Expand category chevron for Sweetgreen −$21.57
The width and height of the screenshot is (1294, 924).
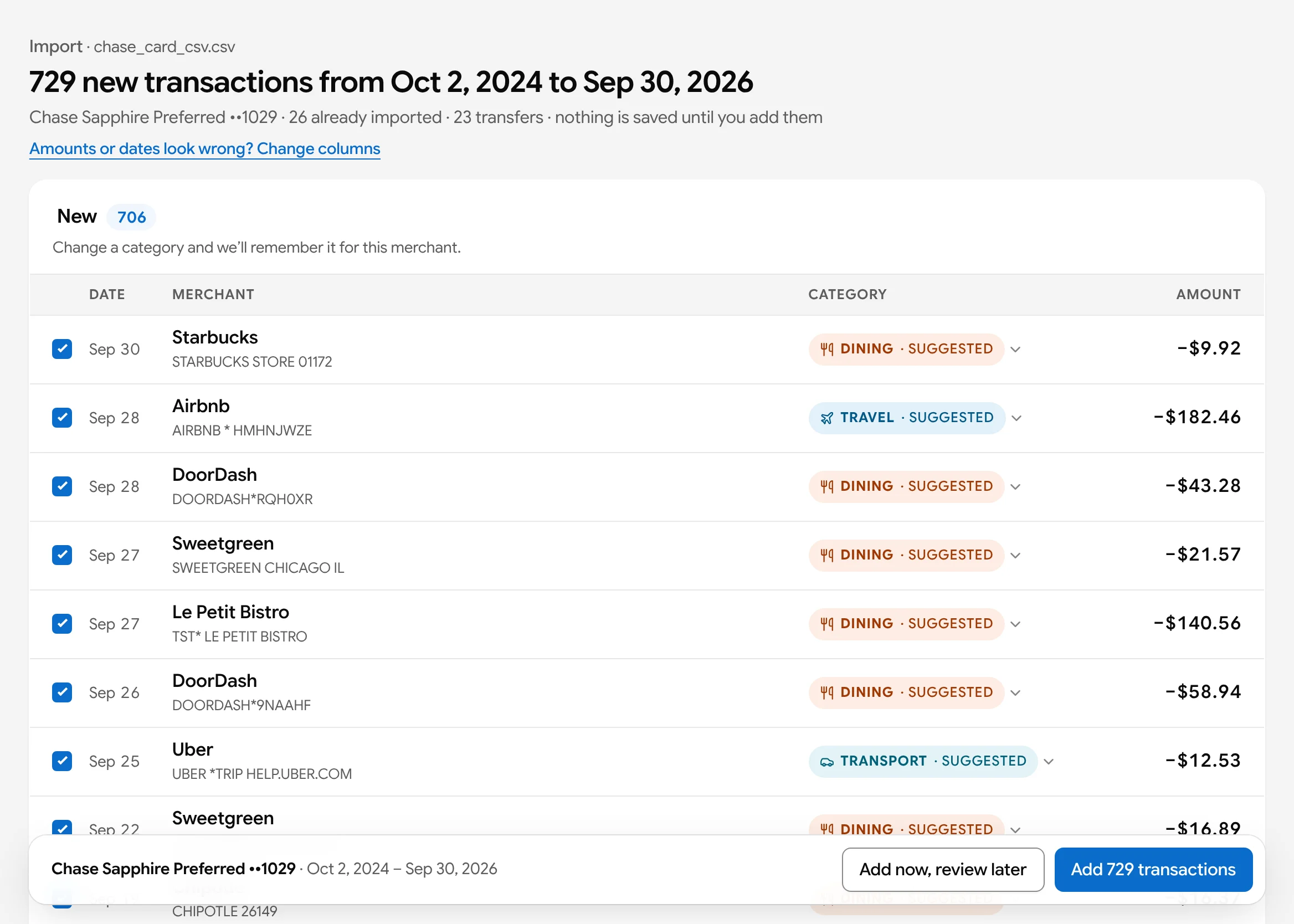click(x=1015, y=555)
